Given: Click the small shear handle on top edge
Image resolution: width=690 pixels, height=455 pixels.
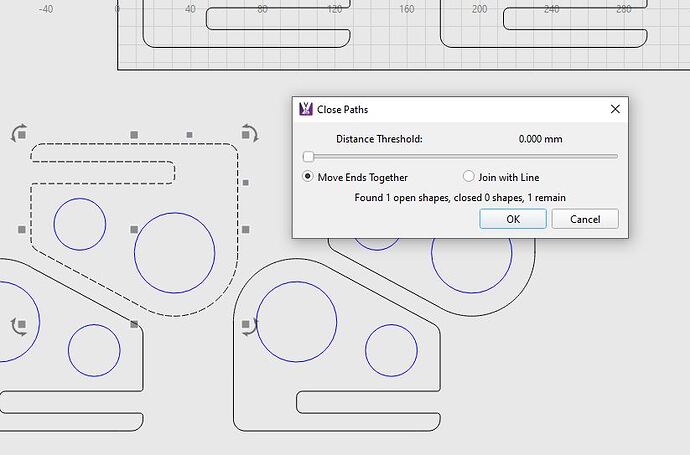Looking at the screenshot, I should [x=189, y=135].
